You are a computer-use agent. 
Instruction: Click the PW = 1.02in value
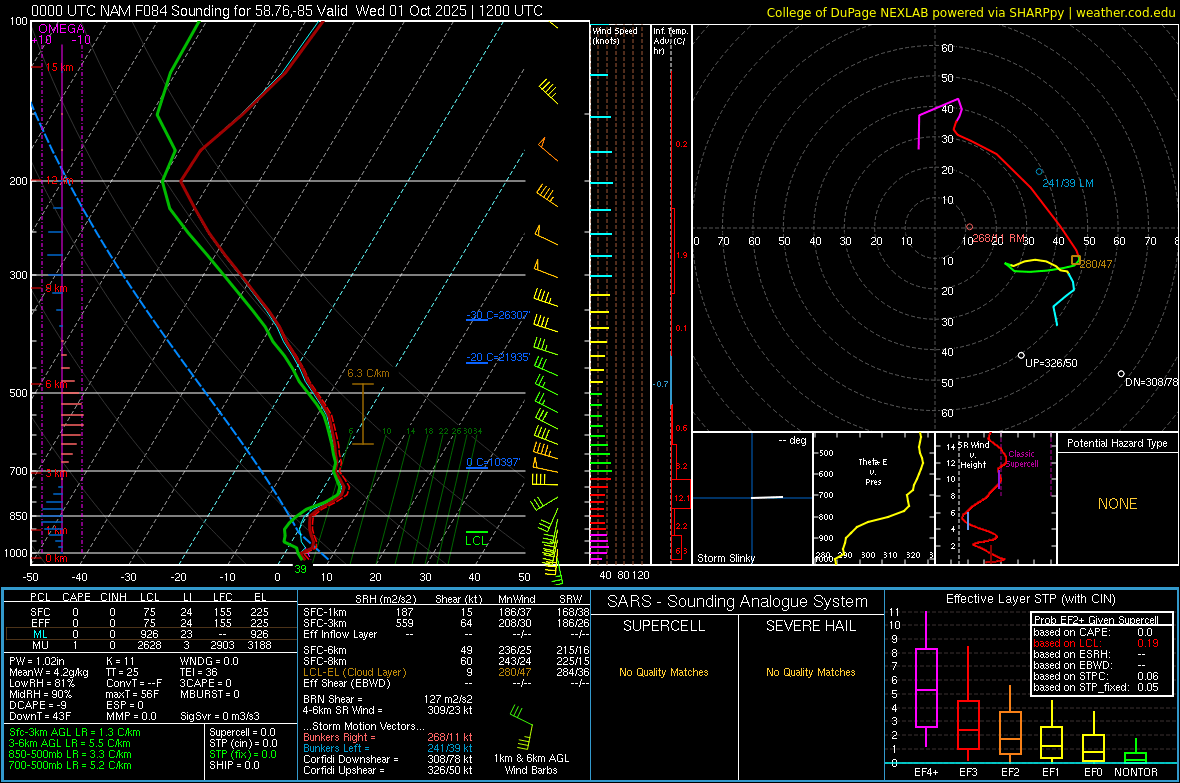coord(37,661)
